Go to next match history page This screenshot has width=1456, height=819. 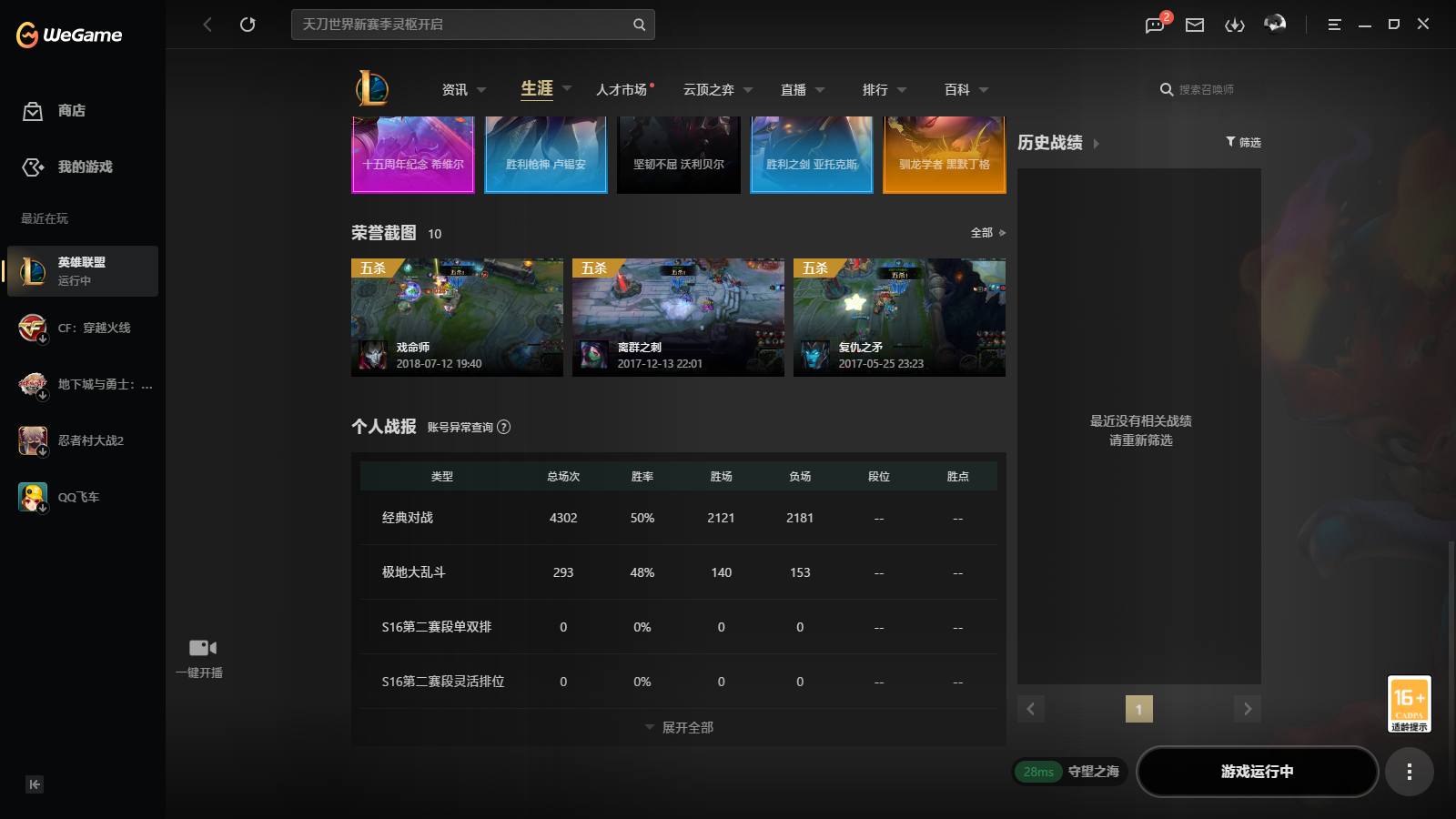(x=1248, y=709)
